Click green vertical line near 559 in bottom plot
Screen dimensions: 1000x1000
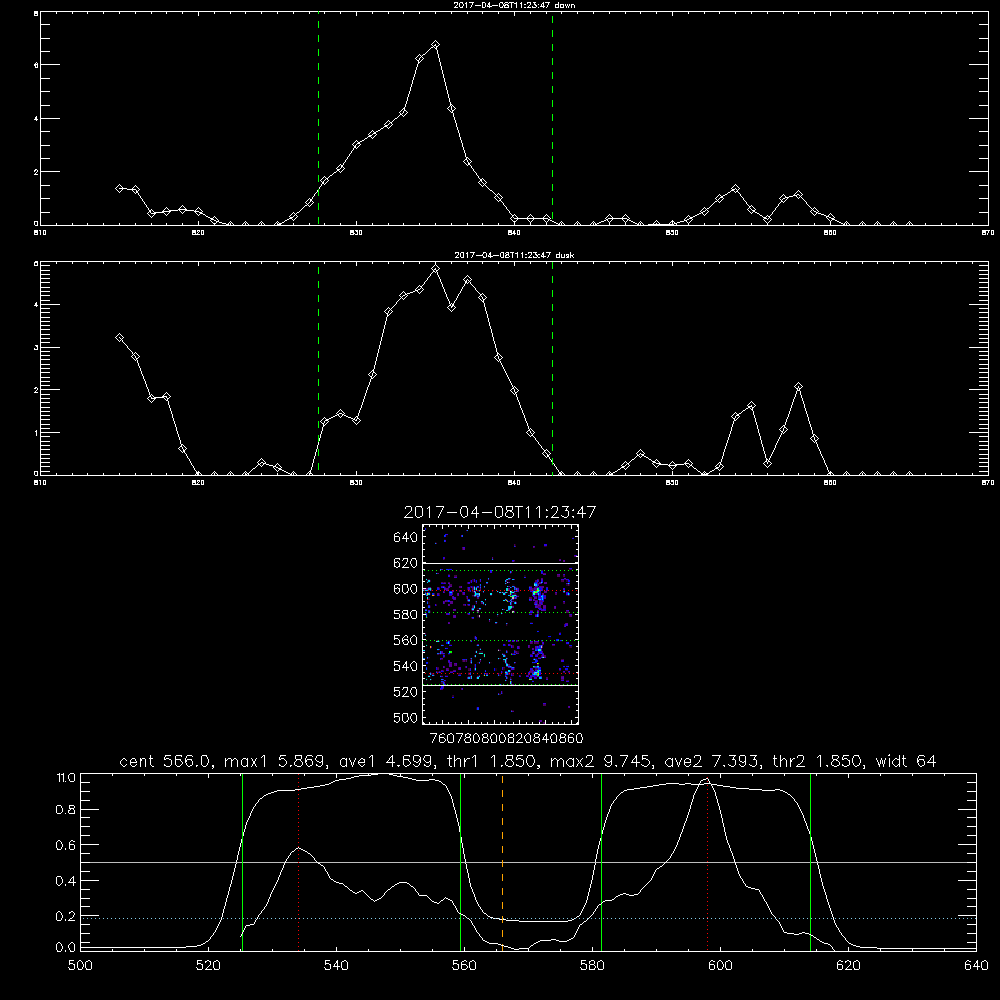click(x=460, y=862)
